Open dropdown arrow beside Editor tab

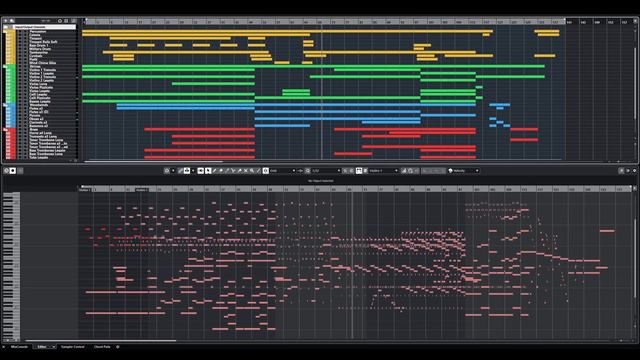coord(53,347)
